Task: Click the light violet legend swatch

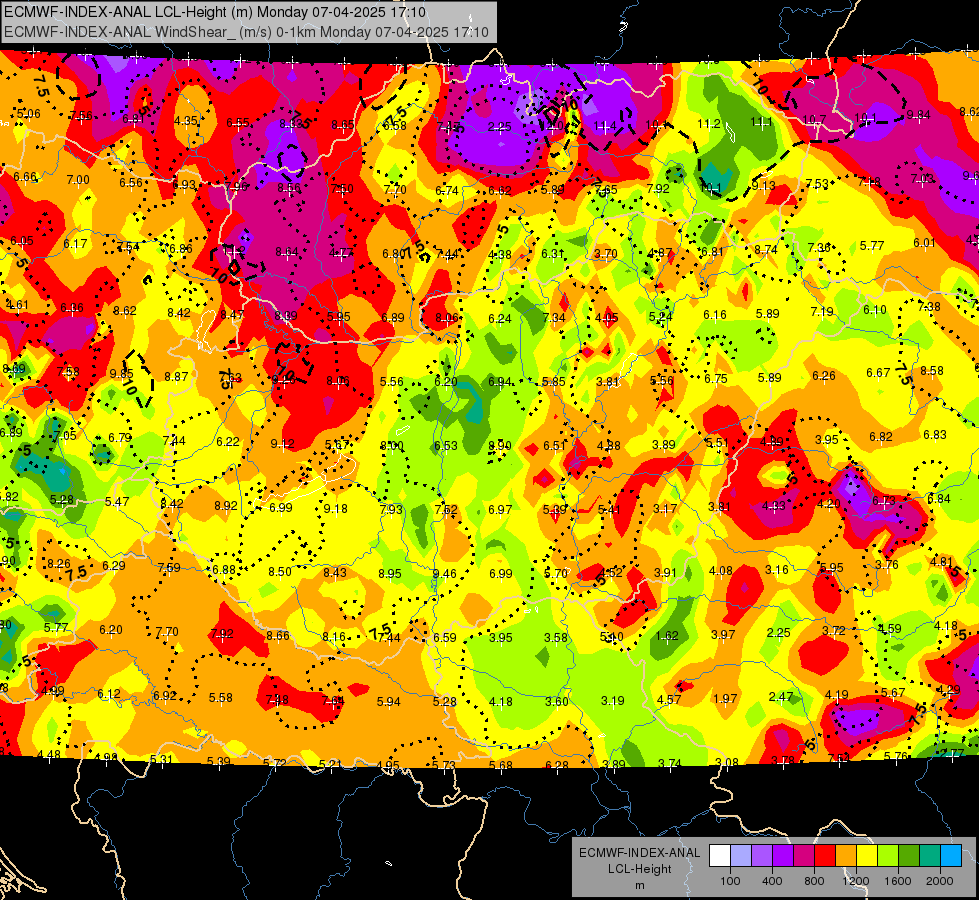Action: point(762,856)
